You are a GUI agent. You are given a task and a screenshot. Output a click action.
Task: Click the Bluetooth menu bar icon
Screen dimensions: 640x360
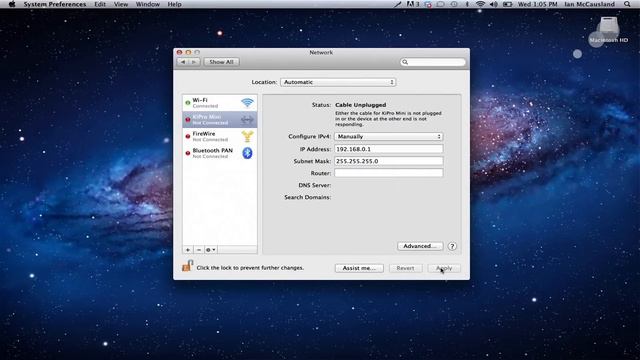coord(468,4)
